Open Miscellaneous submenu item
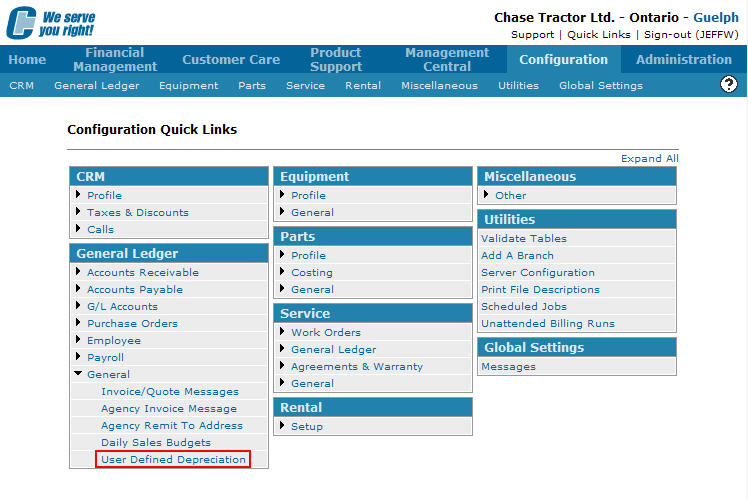This screenshot has width=748, height=499. tap(439, 85)
